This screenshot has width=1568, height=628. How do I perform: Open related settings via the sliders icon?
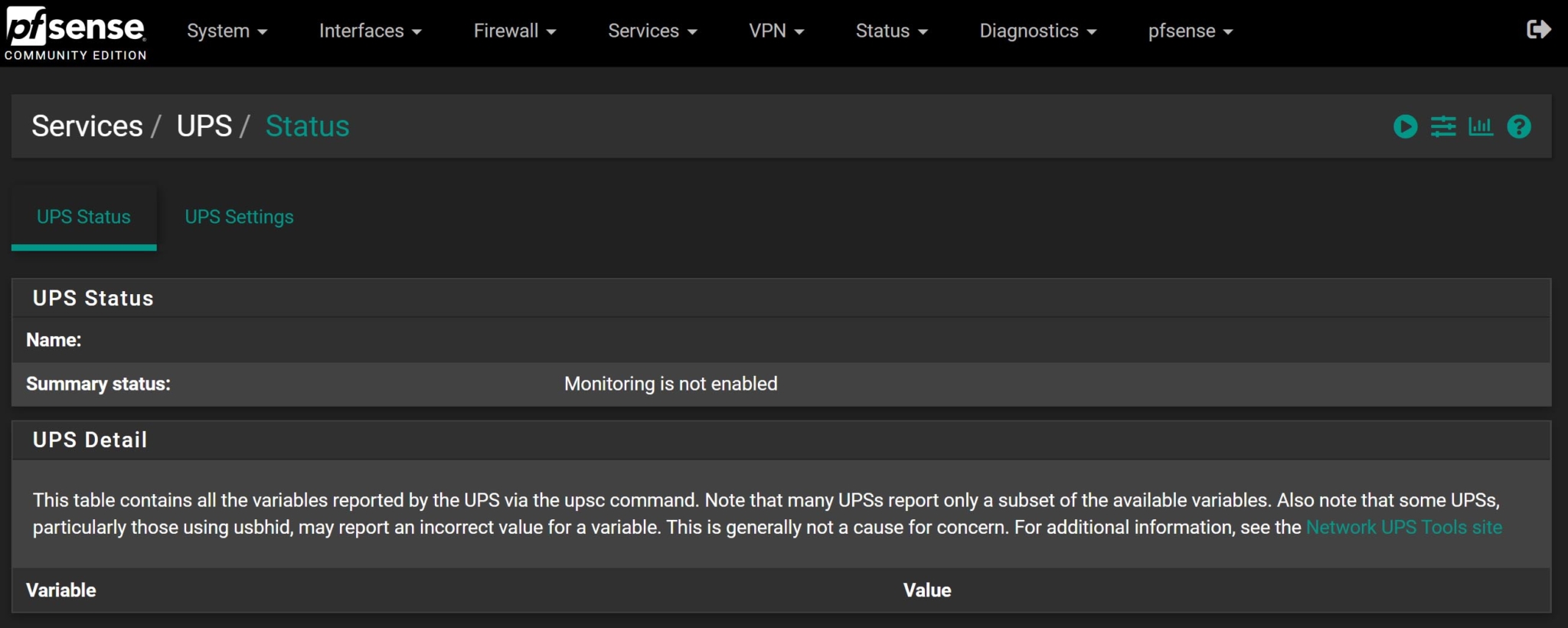pos(1443,126)
